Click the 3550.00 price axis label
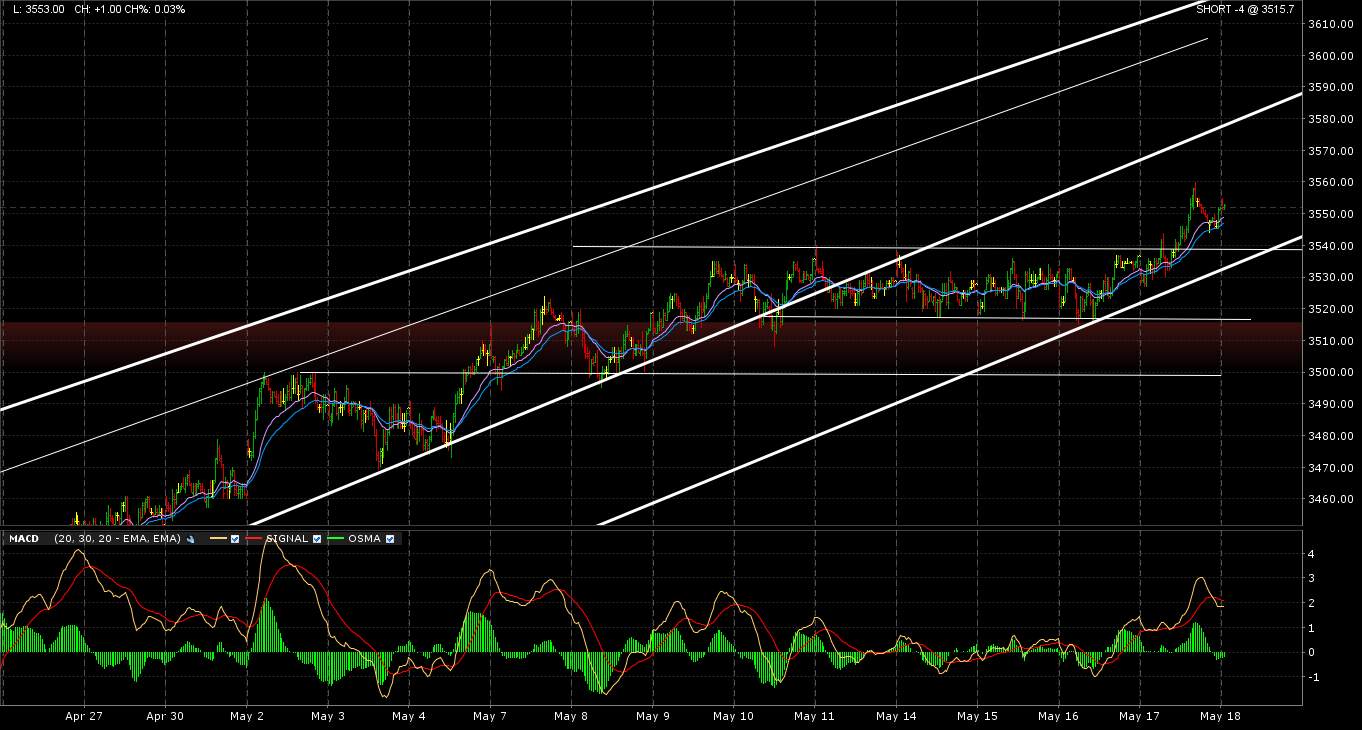1362x730 pixels. (1331, 214)
